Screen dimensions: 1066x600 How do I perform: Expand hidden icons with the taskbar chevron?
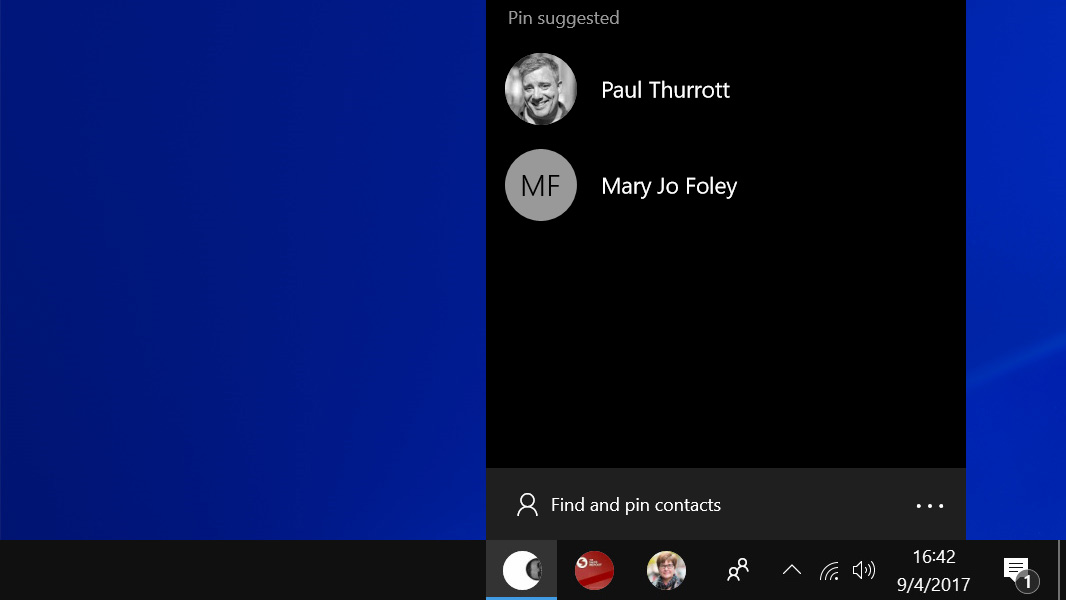click(791, 569)
